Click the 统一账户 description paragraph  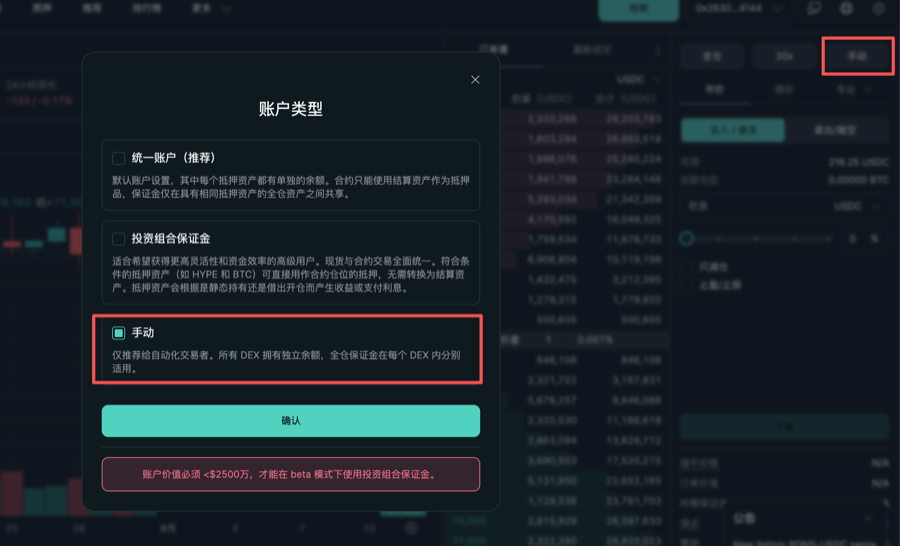(x=290, y=187)
